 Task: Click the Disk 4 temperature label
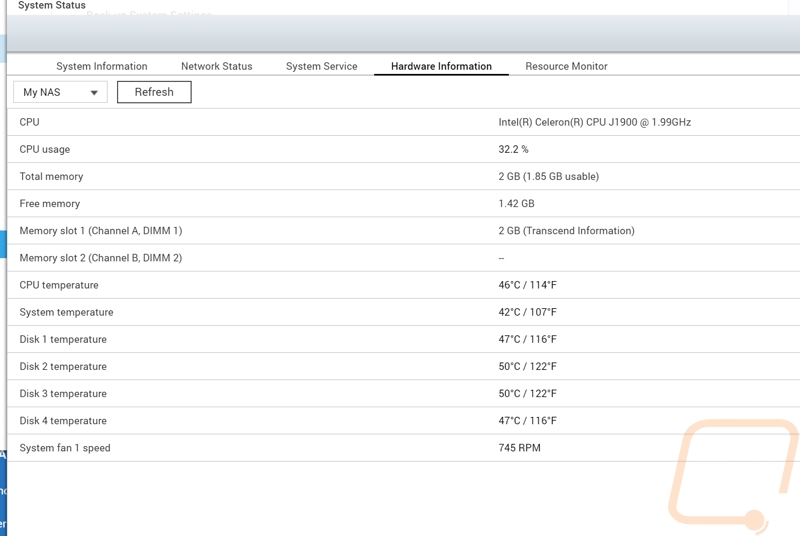pyautogui.click(x=63, y=421)
